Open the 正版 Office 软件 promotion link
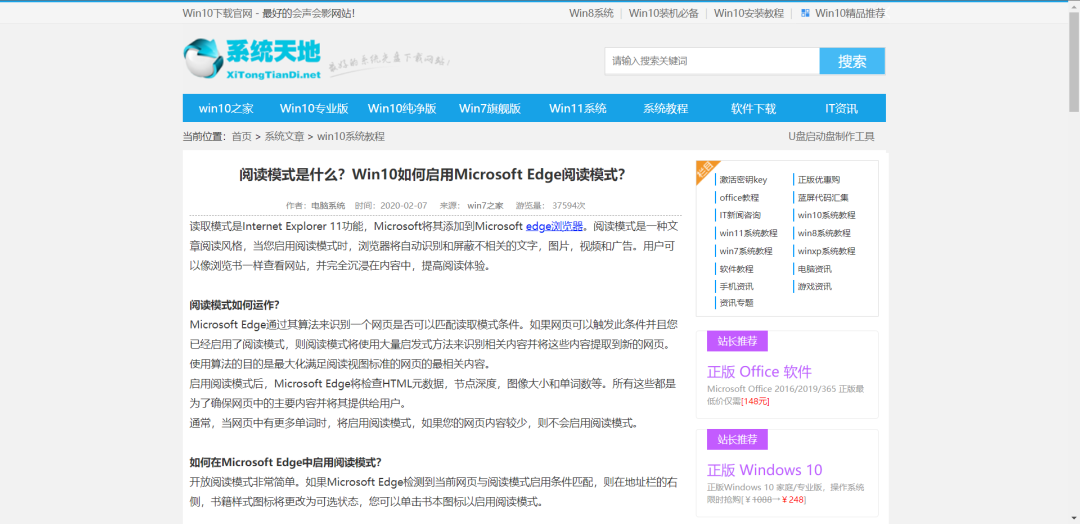Image resolution: width=1080 pixels, height=524 pixels. [x=759, y=372]
